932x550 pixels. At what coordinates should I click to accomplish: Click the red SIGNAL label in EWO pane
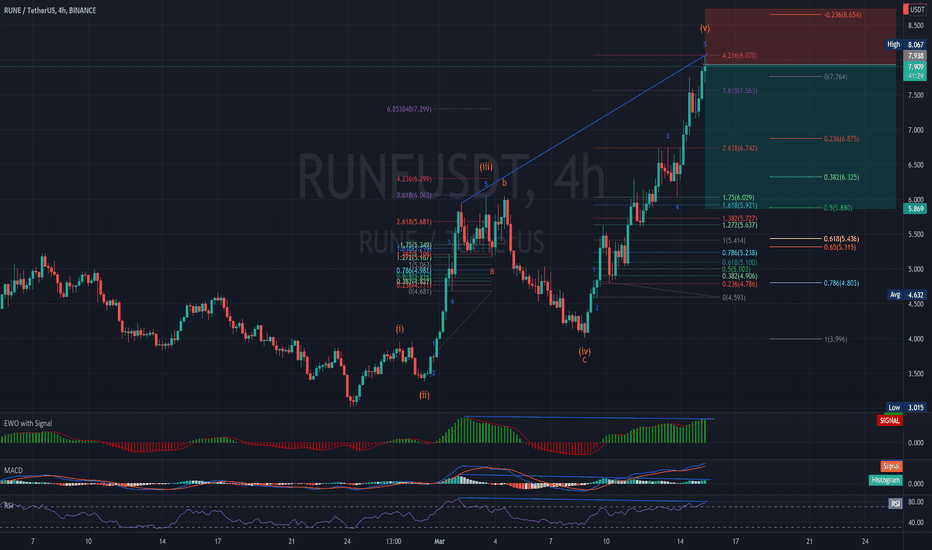click(x=889, y=420)
